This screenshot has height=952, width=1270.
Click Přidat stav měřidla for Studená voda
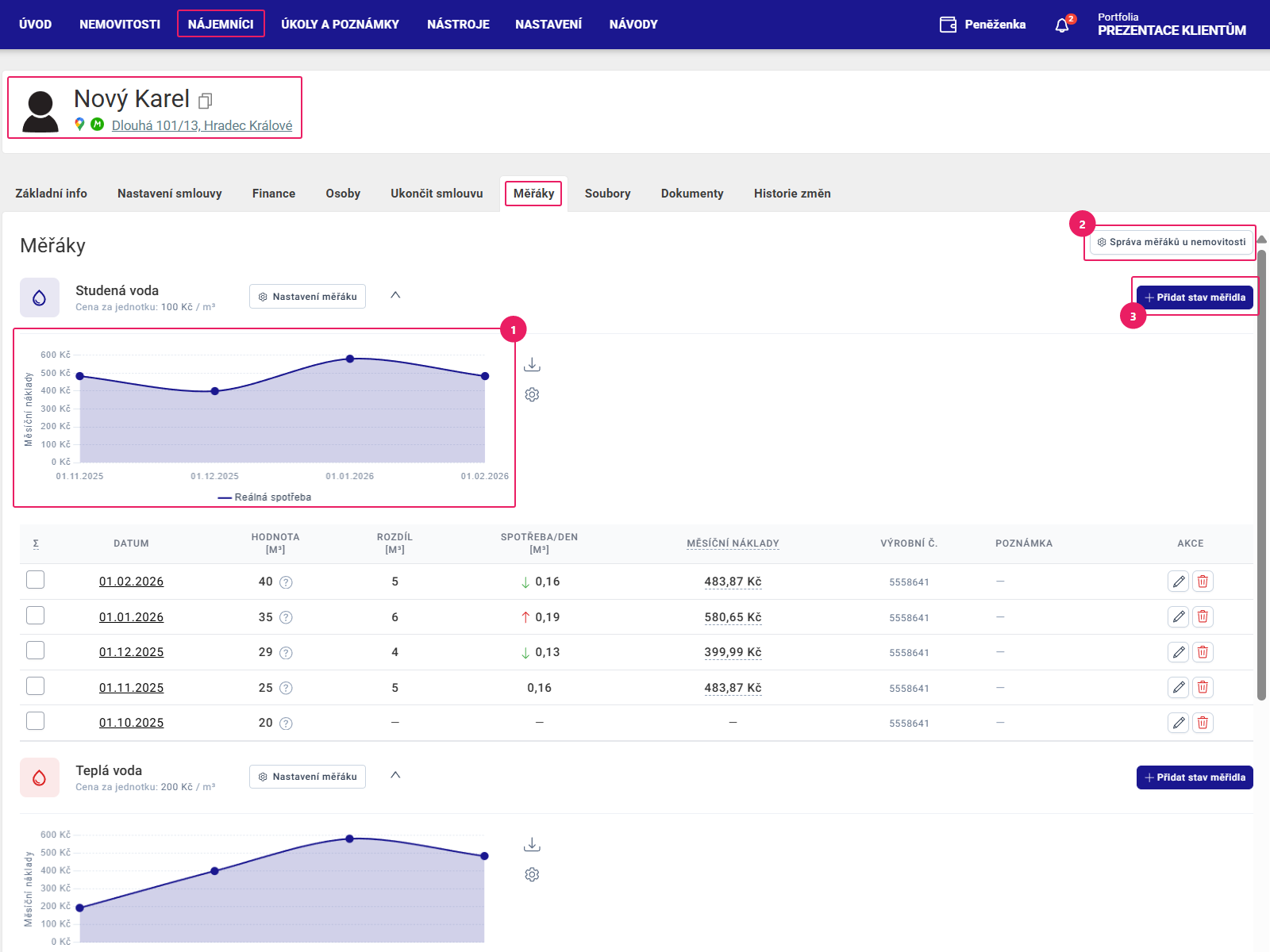pos(1195,297)
